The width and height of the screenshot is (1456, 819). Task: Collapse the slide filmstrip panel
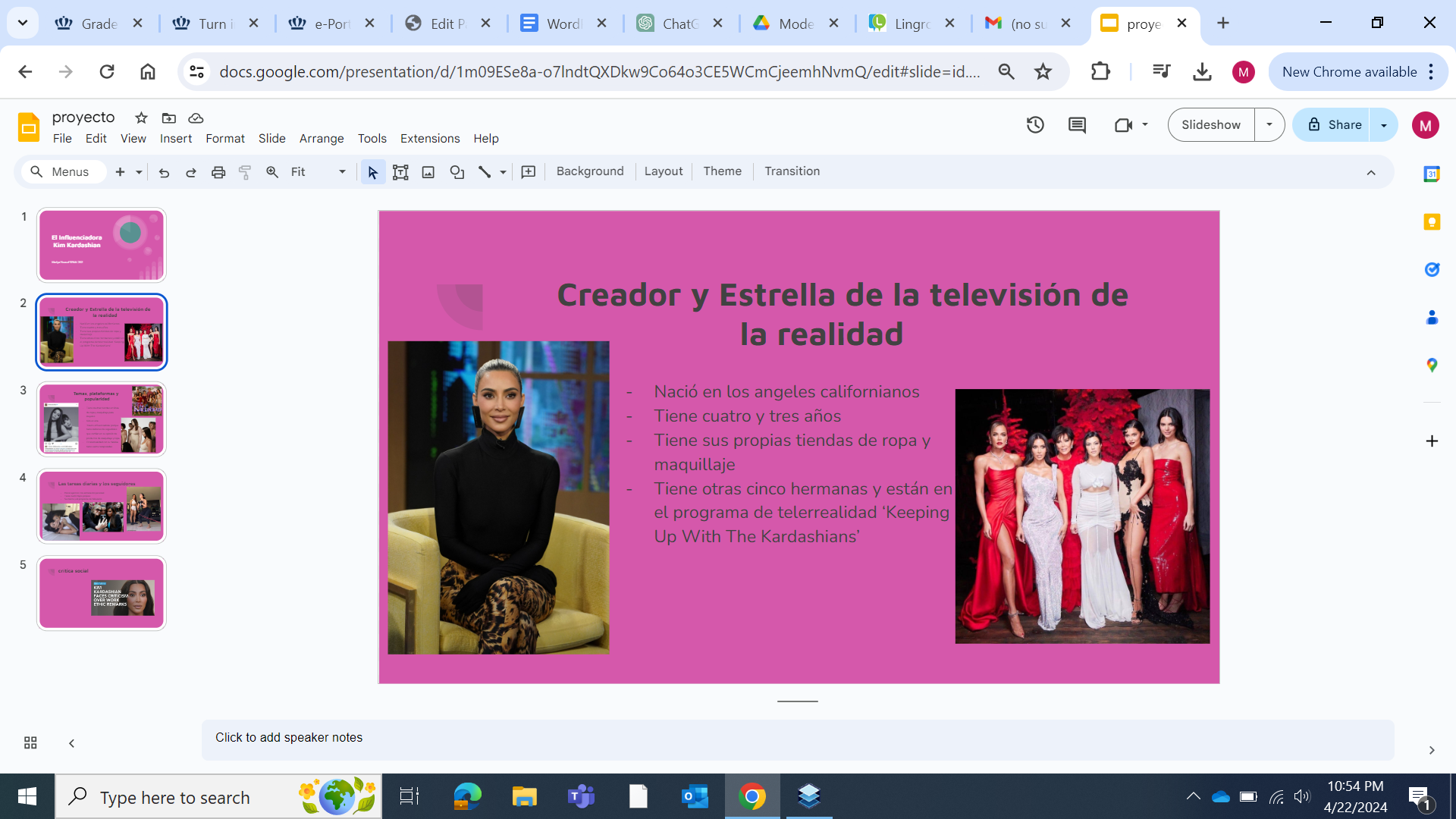(71, 743)
